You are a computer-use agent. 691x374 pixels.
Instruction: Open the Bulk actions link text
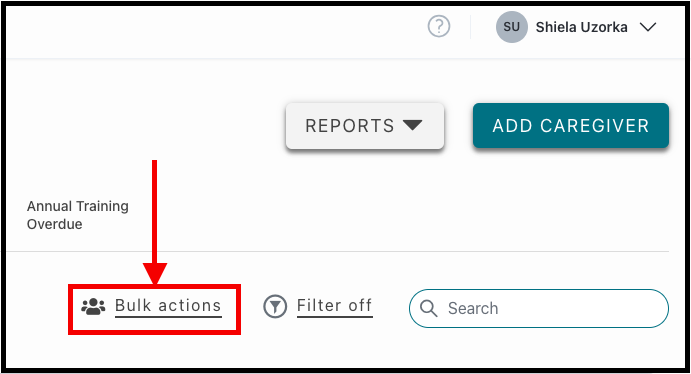pyautogui.click(x=168, y=305)
